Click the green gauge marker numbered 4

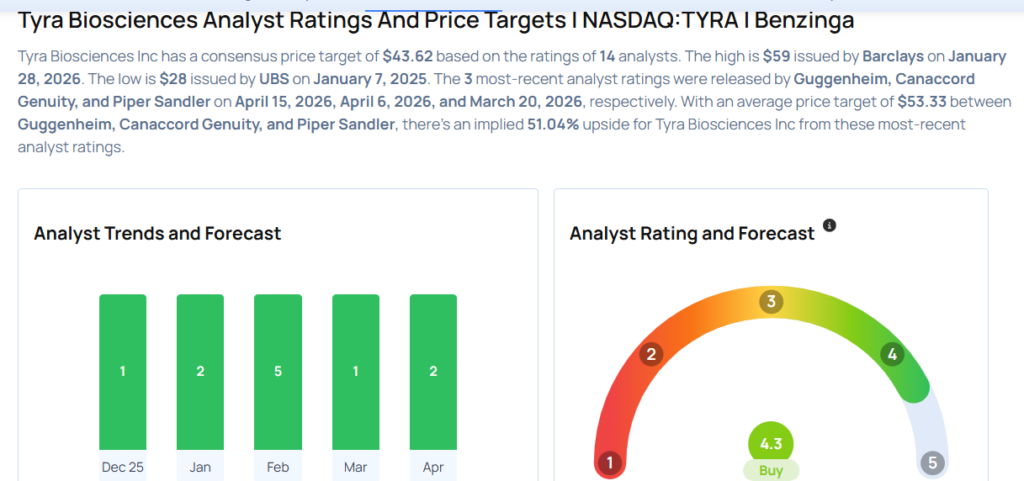coord(892,354)
